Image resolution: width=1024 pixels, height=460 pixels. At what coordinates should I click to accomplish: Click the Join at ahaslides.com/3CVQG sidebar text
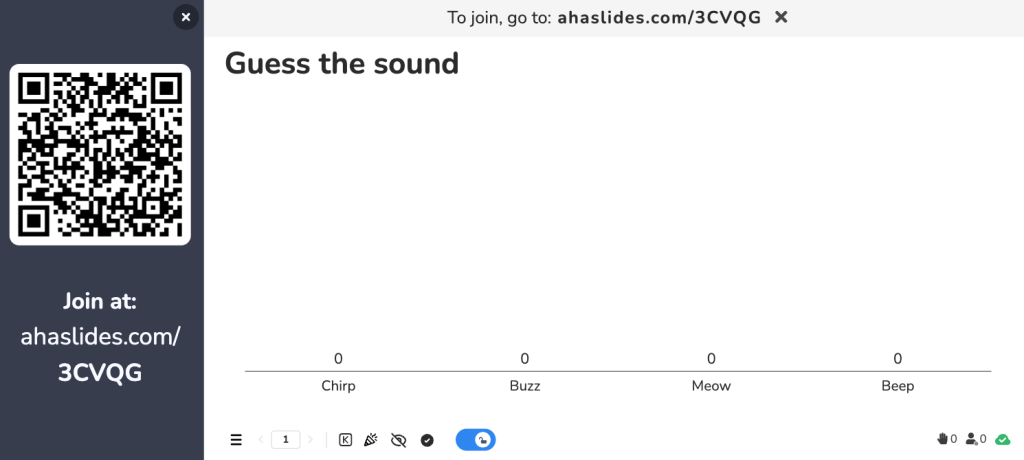tap(100, 337)
